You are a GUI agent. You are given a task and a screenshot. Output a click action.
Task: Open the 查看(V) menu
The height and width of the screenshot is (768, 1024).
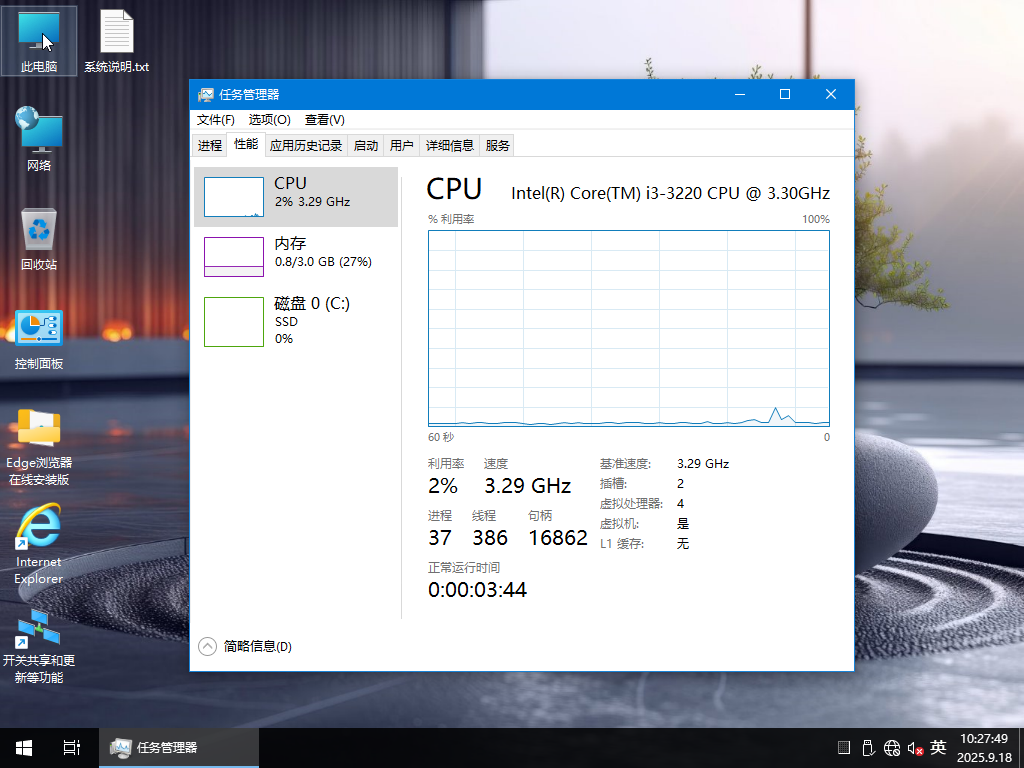click(325, 120)
